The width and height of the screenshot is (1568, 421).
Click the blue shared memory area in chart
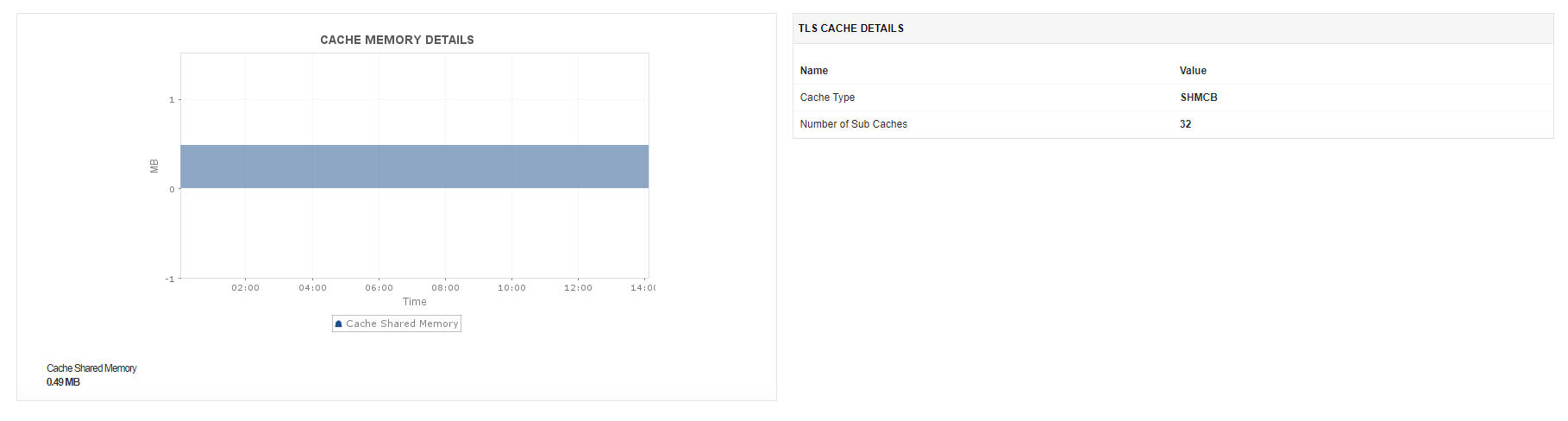tap(414, 167)
